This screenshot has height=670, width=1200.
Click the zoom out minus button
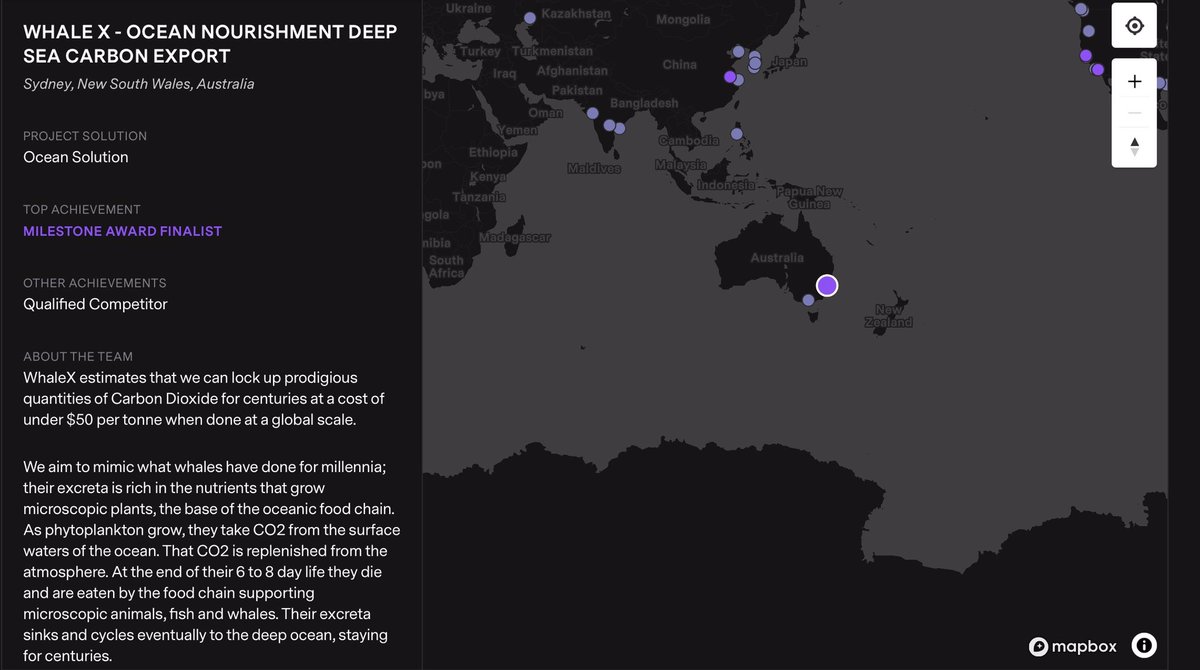click(x=1134, y=113)
